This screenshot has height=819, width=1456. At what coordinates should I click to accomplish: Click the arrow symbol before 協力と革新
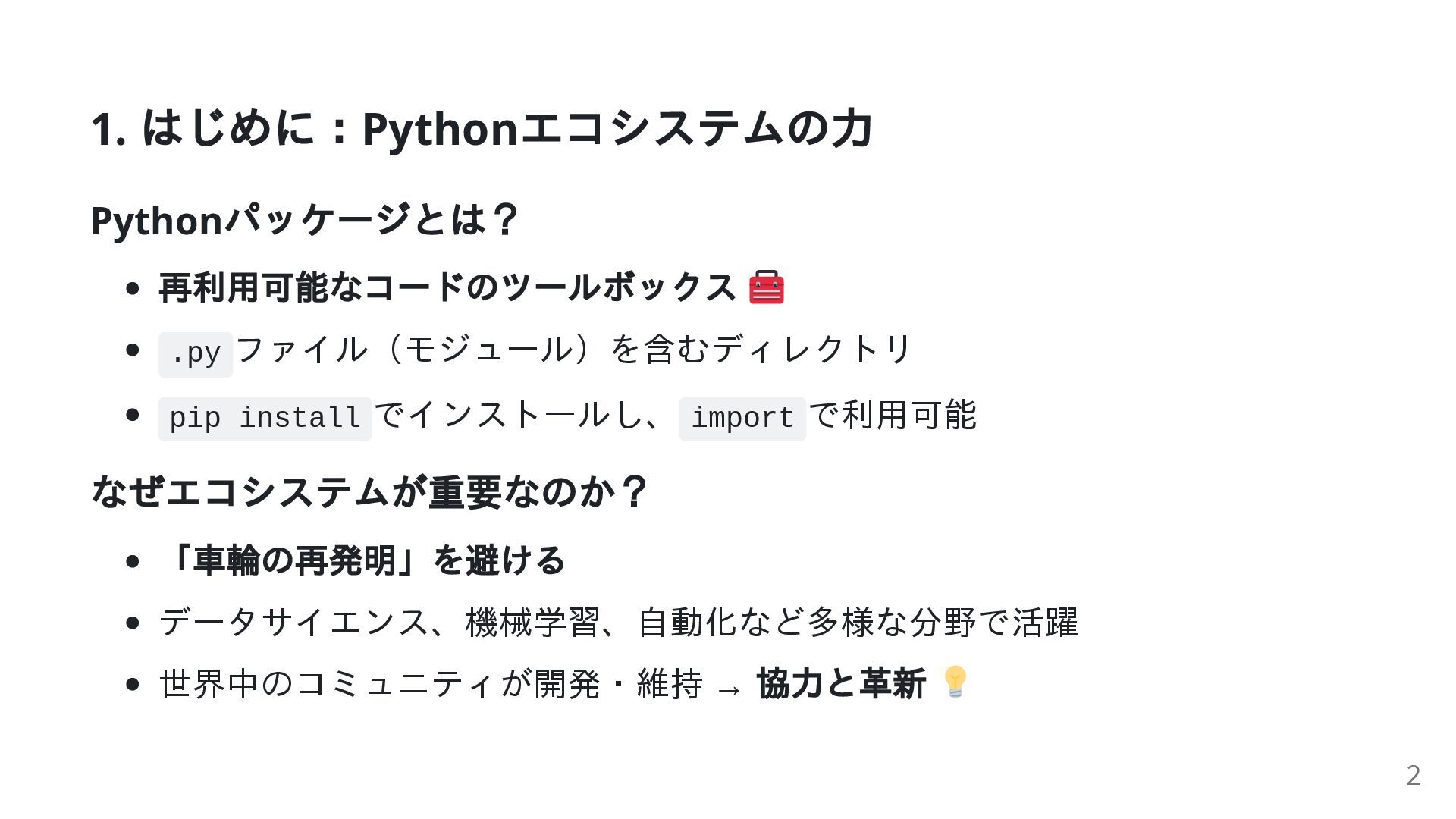(x=729, y=689)
